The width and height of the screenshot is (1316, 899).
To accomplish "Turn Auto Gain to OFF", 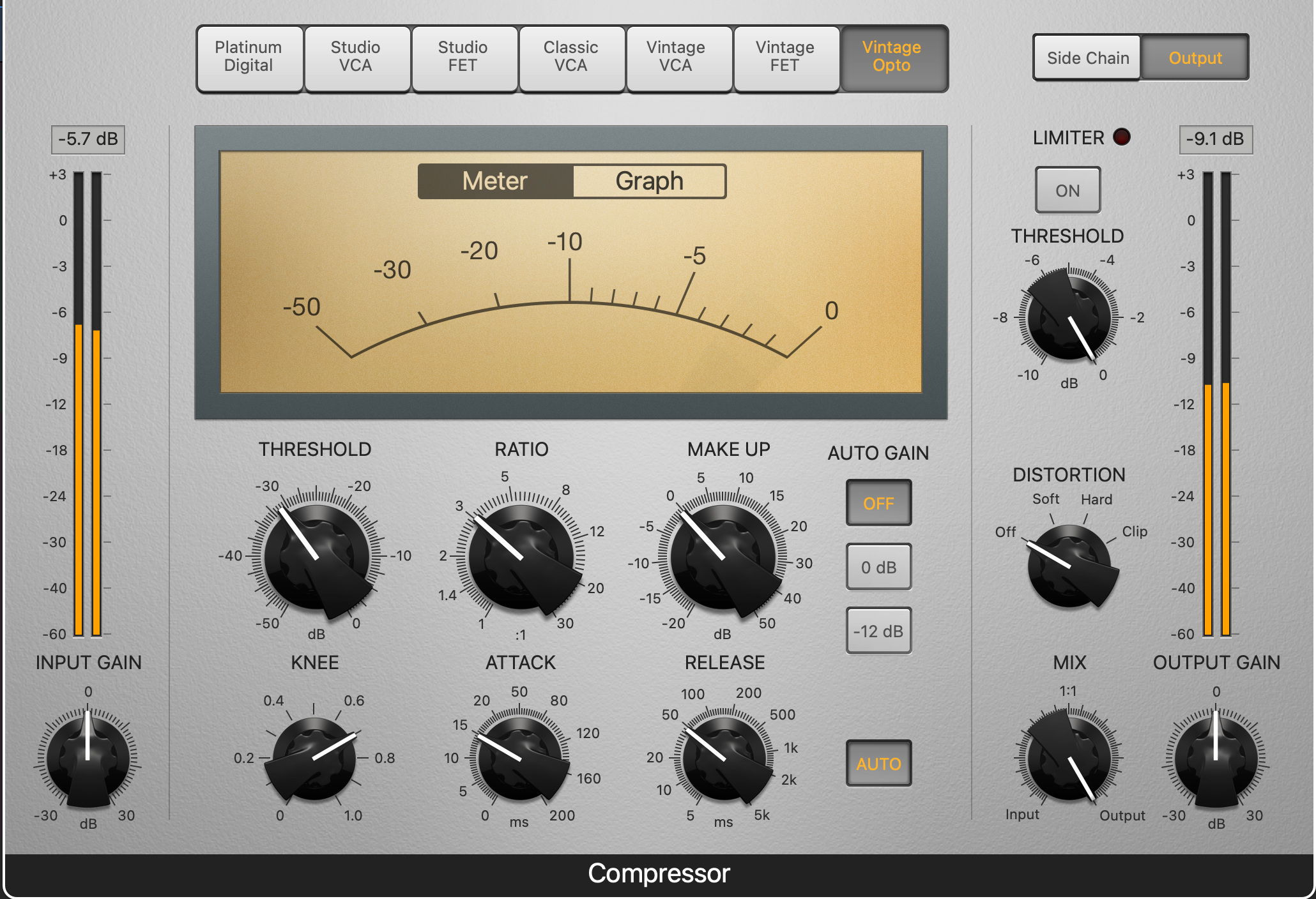I will pos(878,503).
